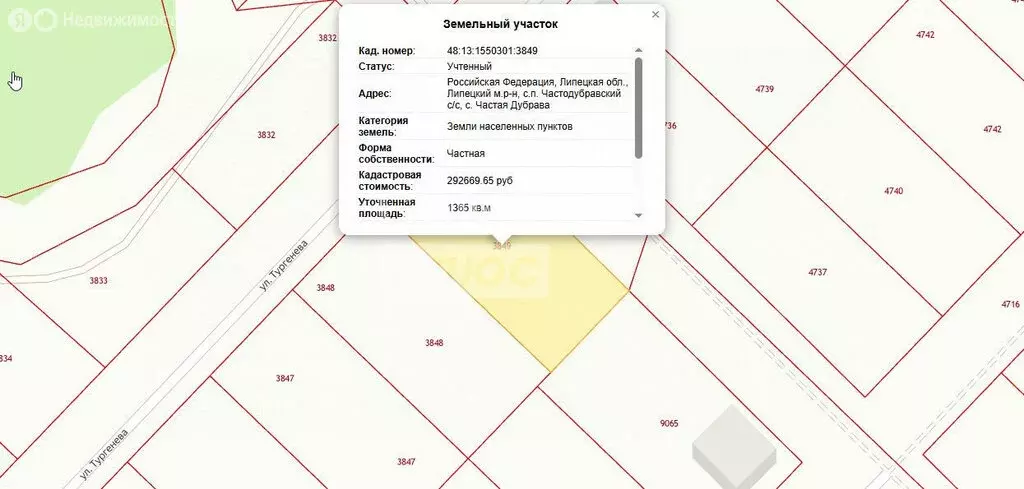Viewport: 1024px width, 489px height.
Task: Select the yellow highlighted parcel 3849
Action: click(x=520, y=295)
